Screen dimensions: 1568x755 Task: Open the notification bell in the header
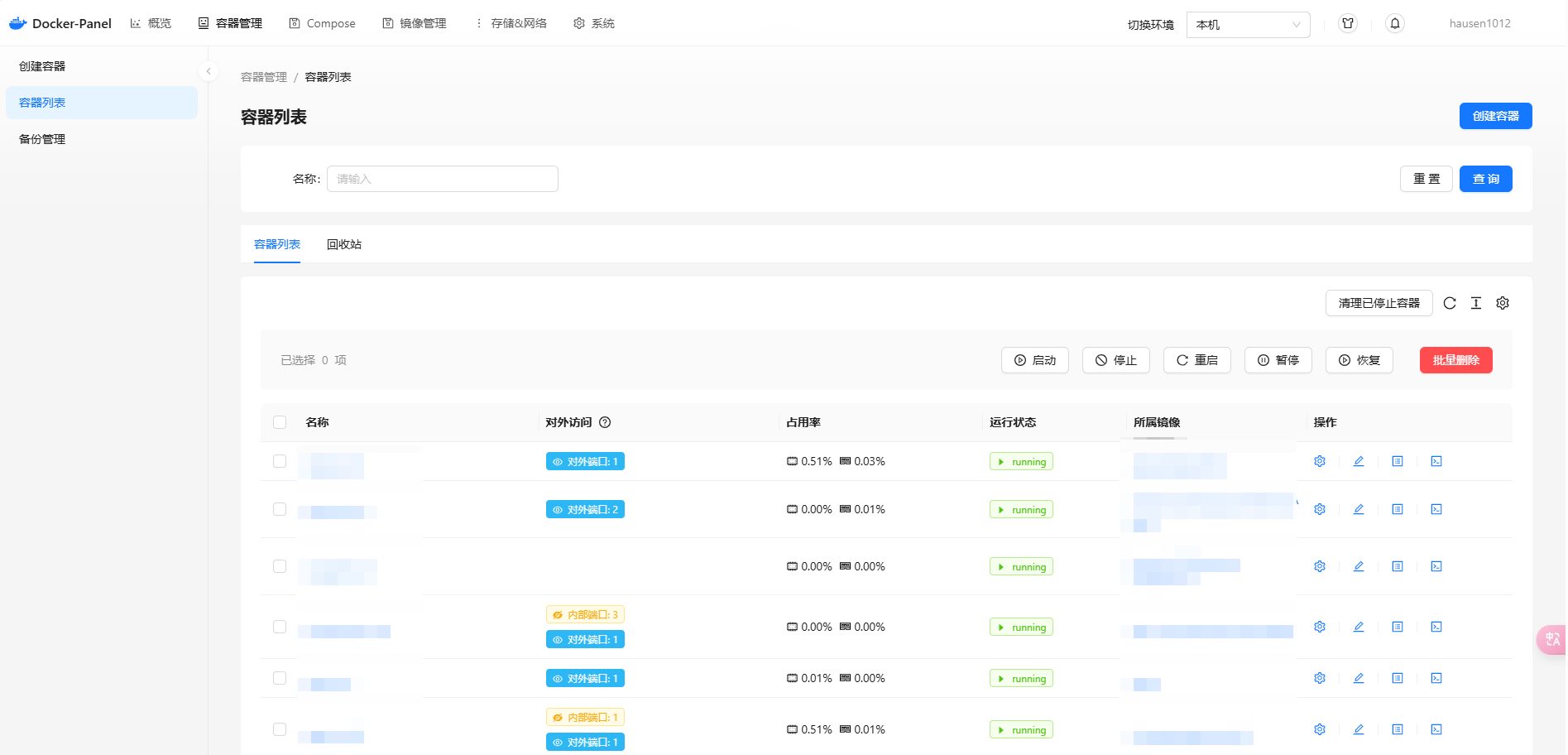1395,23
